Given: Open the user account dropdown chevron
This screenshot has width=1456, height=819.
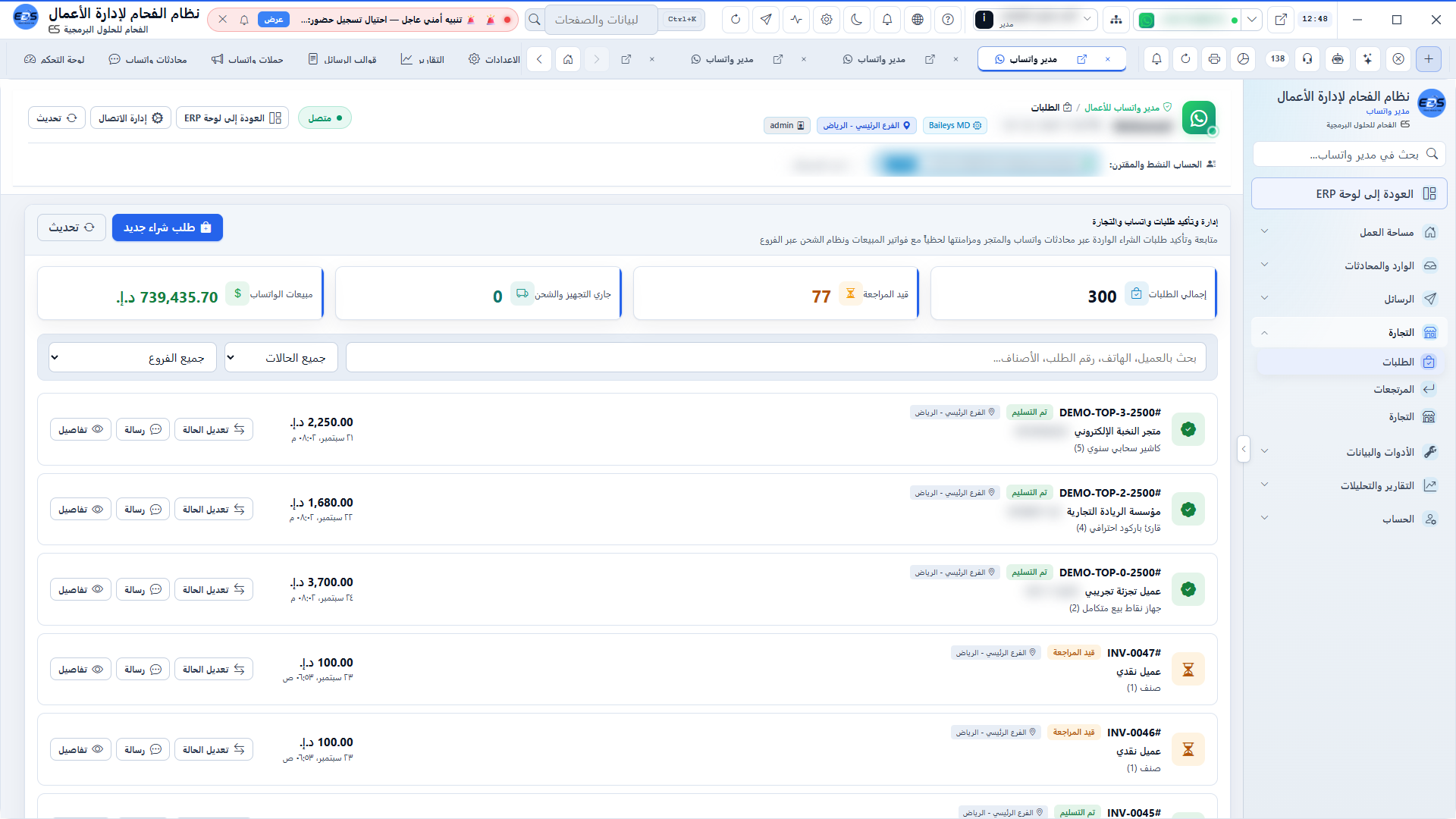Looking at the screenshot, I should [1087, 19].
